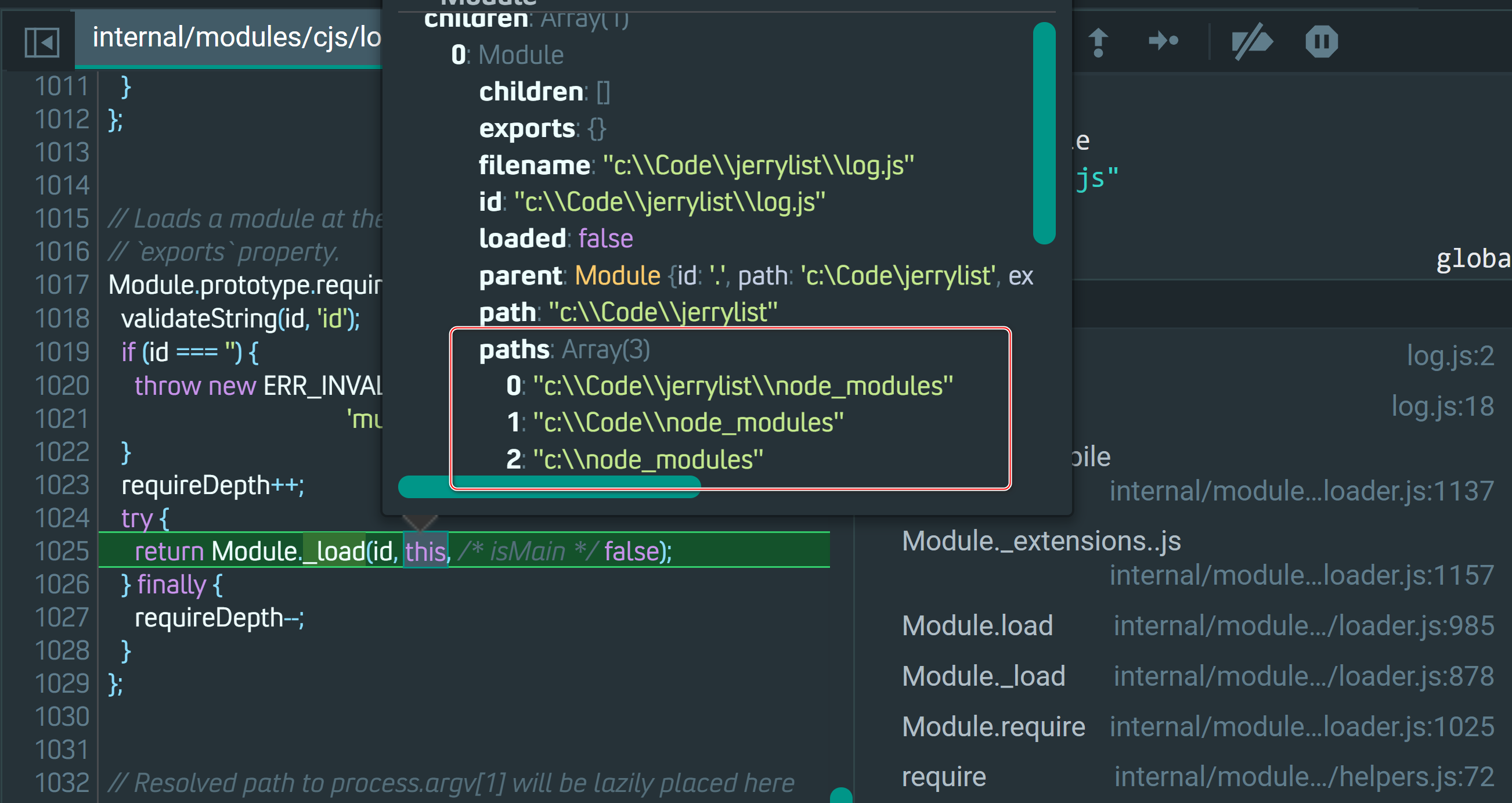Click line number 1025 in gutter
Image resolution: width=1512 pixels, height=803 pixels.
62,550
